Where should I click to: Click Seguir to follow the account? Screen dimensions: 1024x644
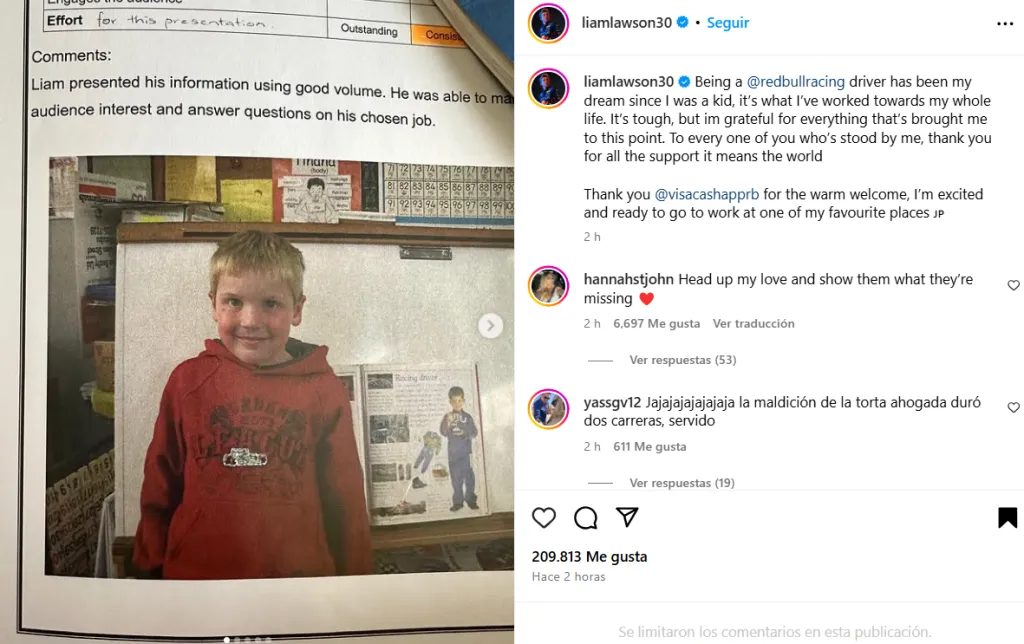(728, 23)
